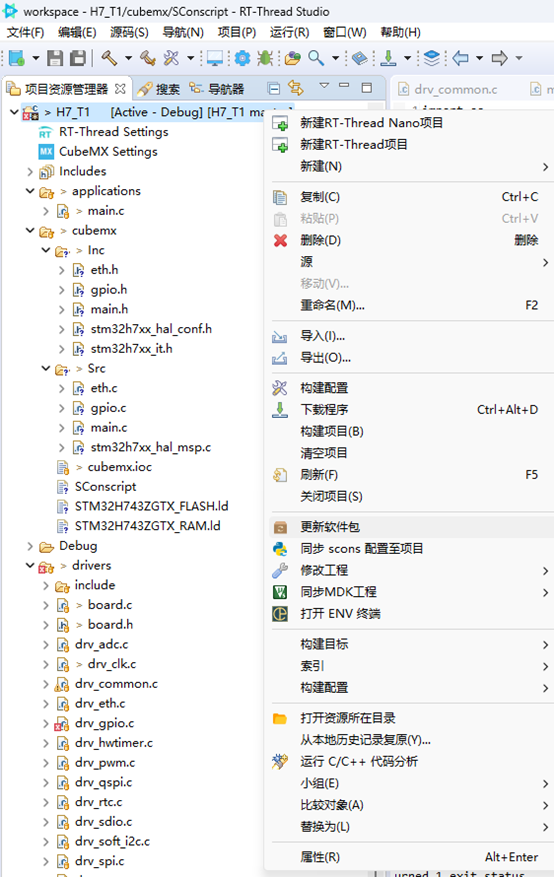Open the build configuration wrench-screwdriver toolbar icon
This screenshot has width=554, height=877.
tap(171, 58)
